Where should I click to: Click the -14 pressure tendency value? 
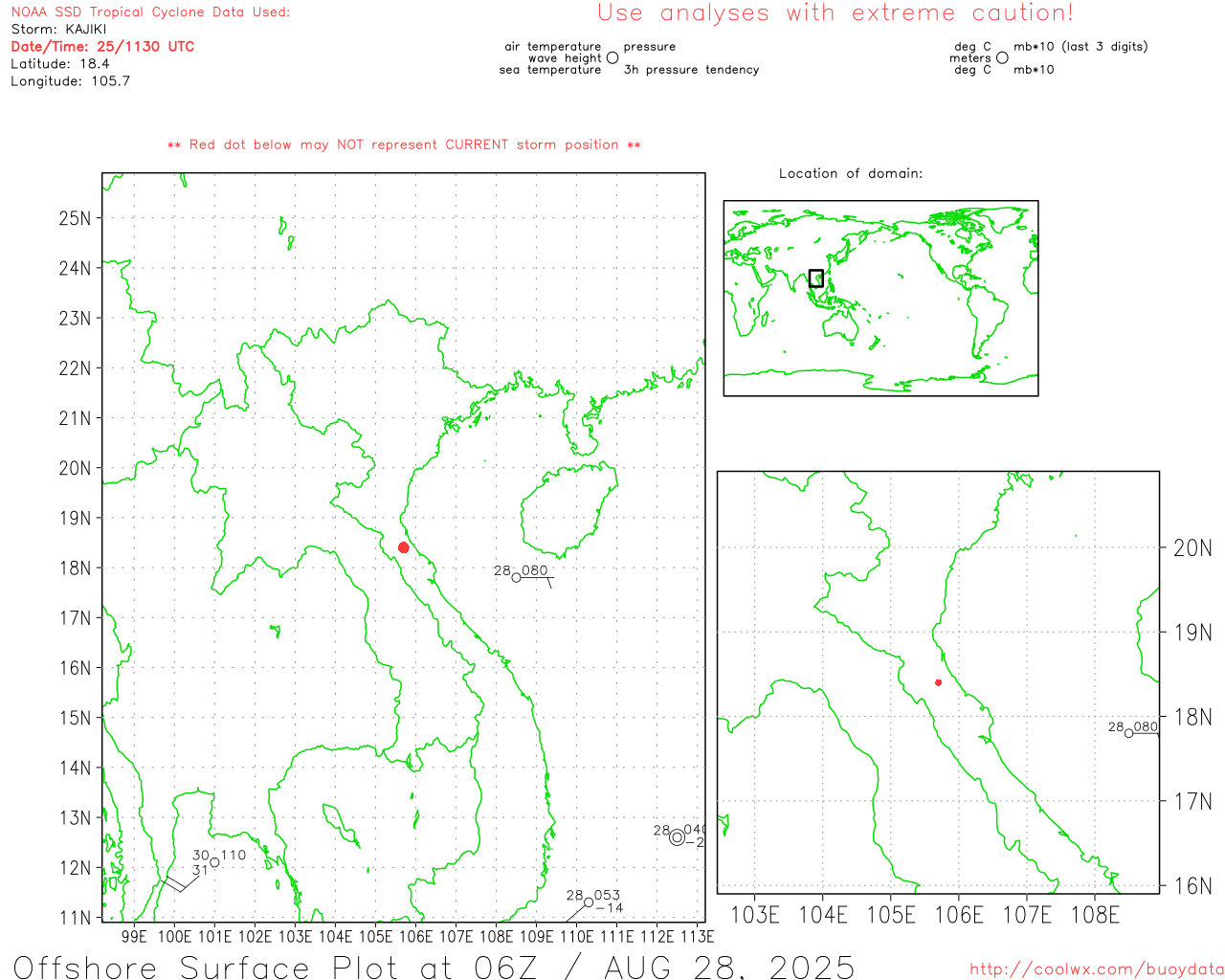point(610,908)
